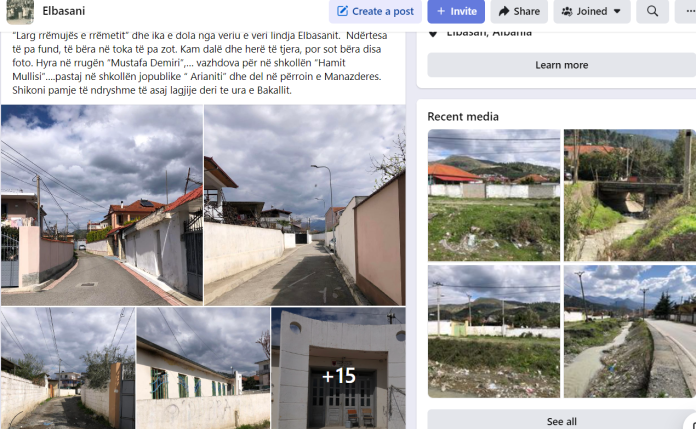Click the Create a post pencil icon
The height and width of the screenshot is (429, 696).
click(x=342, y=11)
